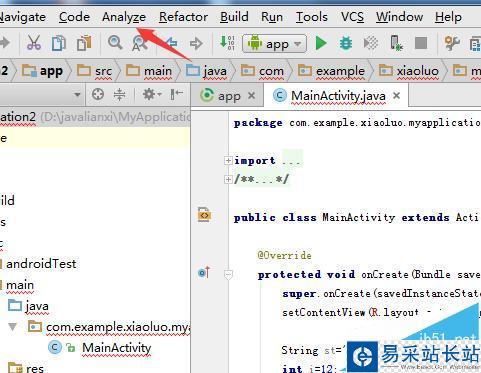The image size is (481, 373).
Task: Open the Refactor menu
Action: click(183, 17)
